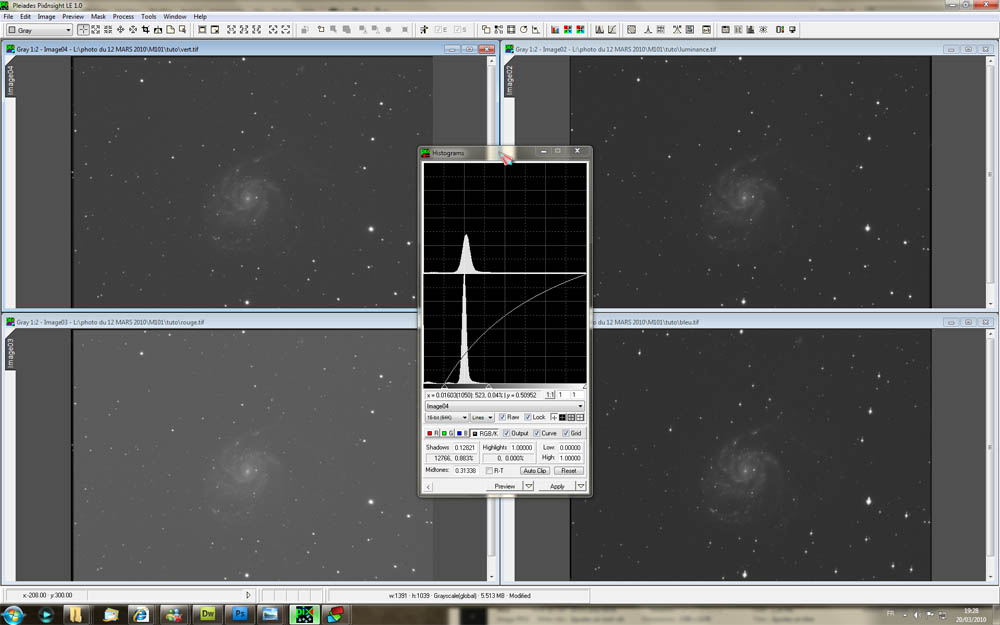Disable the Curve checkbox

536,432
